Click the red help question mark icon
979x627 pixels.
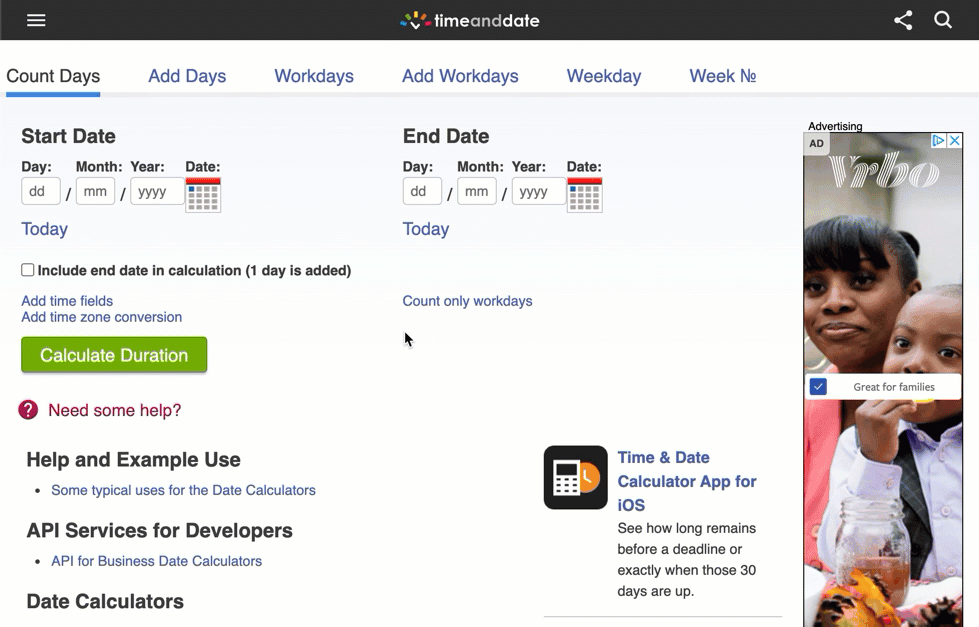pos(25,411)
